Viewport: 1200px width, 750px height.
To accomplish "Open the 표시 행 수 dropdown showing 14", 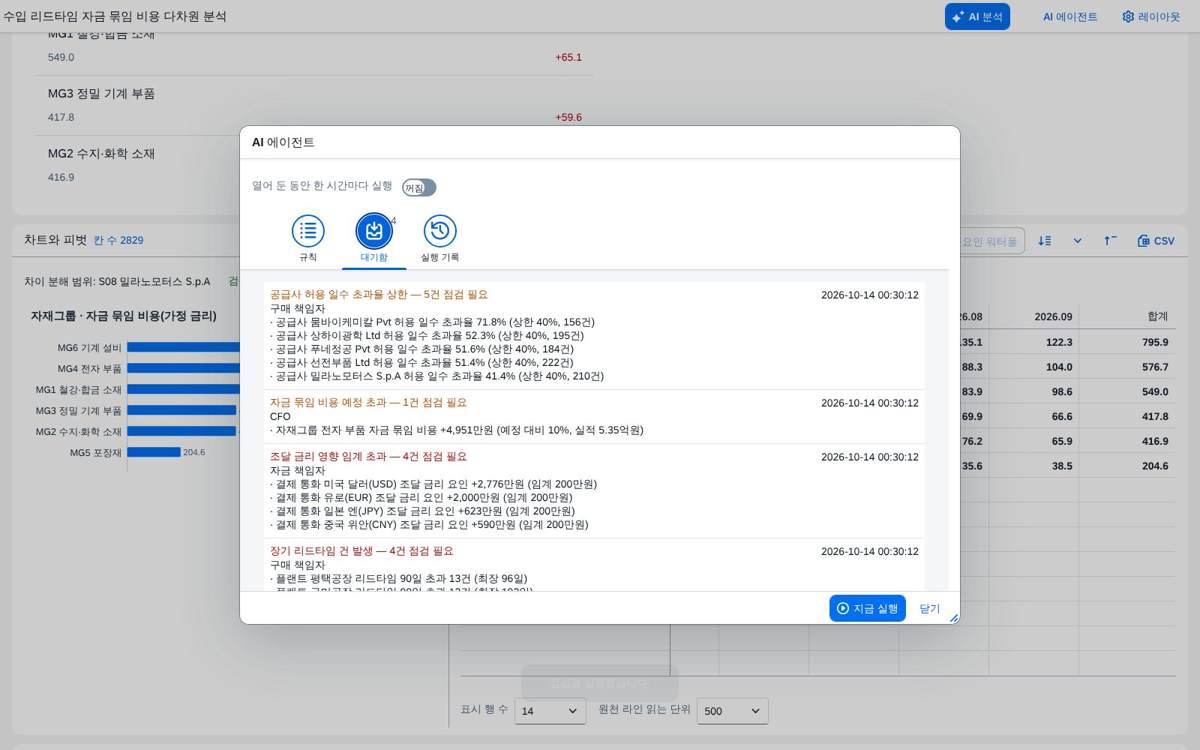I will pyautogui.click(x=550, y=711).
